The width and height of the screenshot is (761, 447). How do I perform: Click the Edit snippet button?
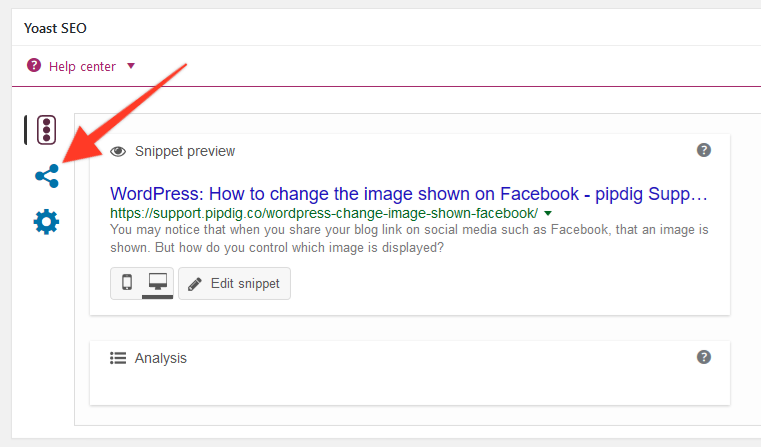click(234, 283)
